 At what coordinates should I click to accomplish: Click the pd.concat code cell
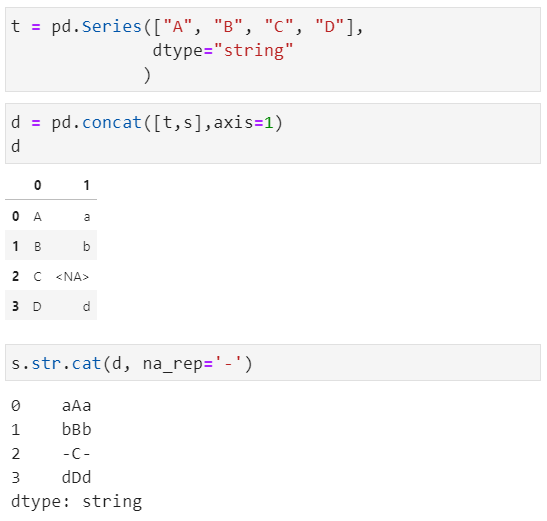click(x=273, y=133)
